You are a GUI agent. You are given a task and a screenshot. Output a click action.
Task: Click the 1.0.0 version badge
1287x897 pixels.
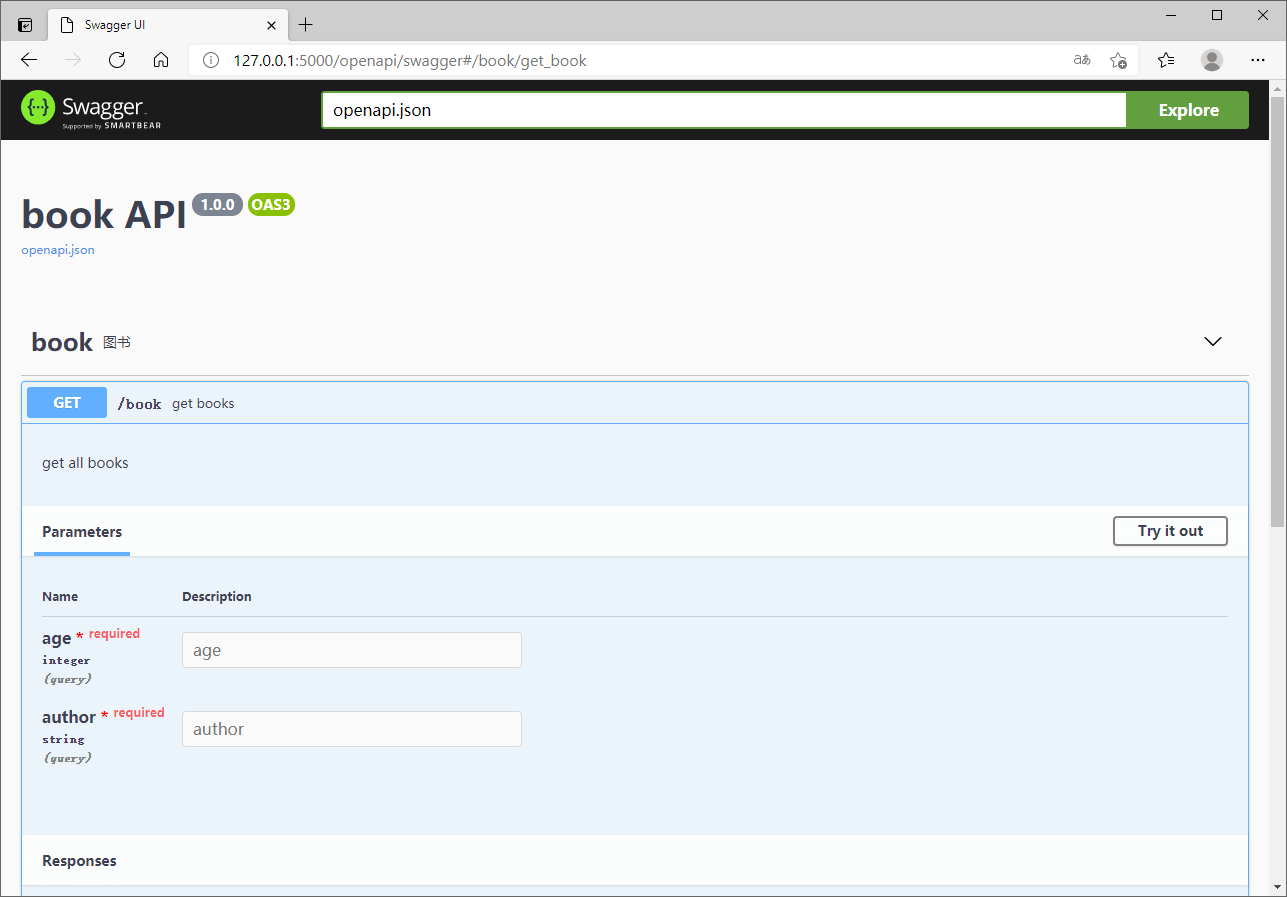point(217,204)
